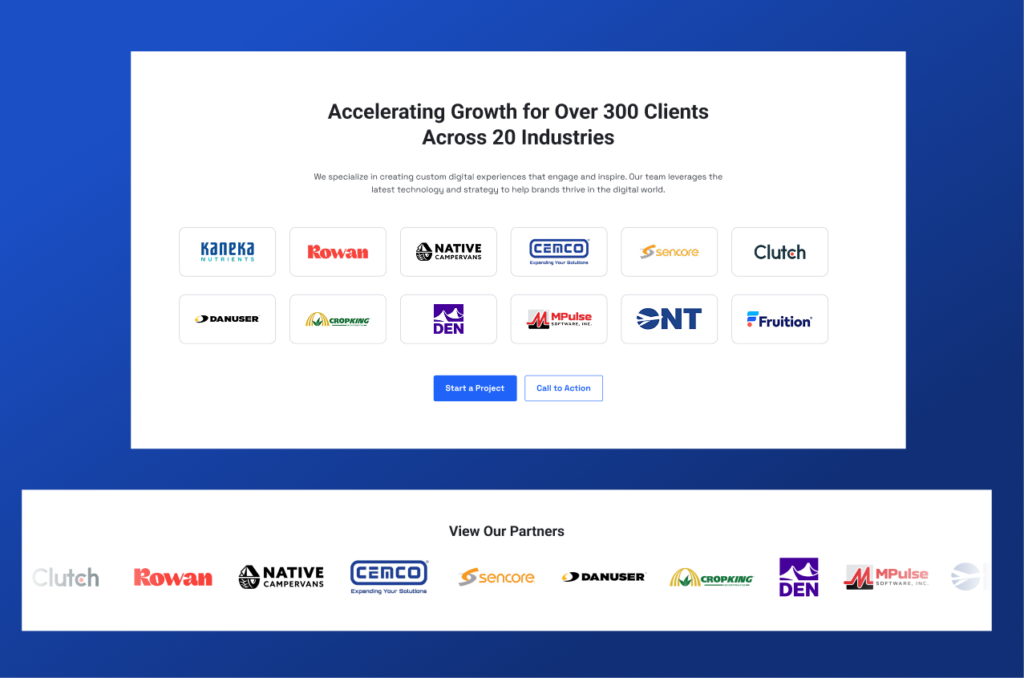Select the CropKing logo card in the grid
1024x678 pixels.
(338, 319)
